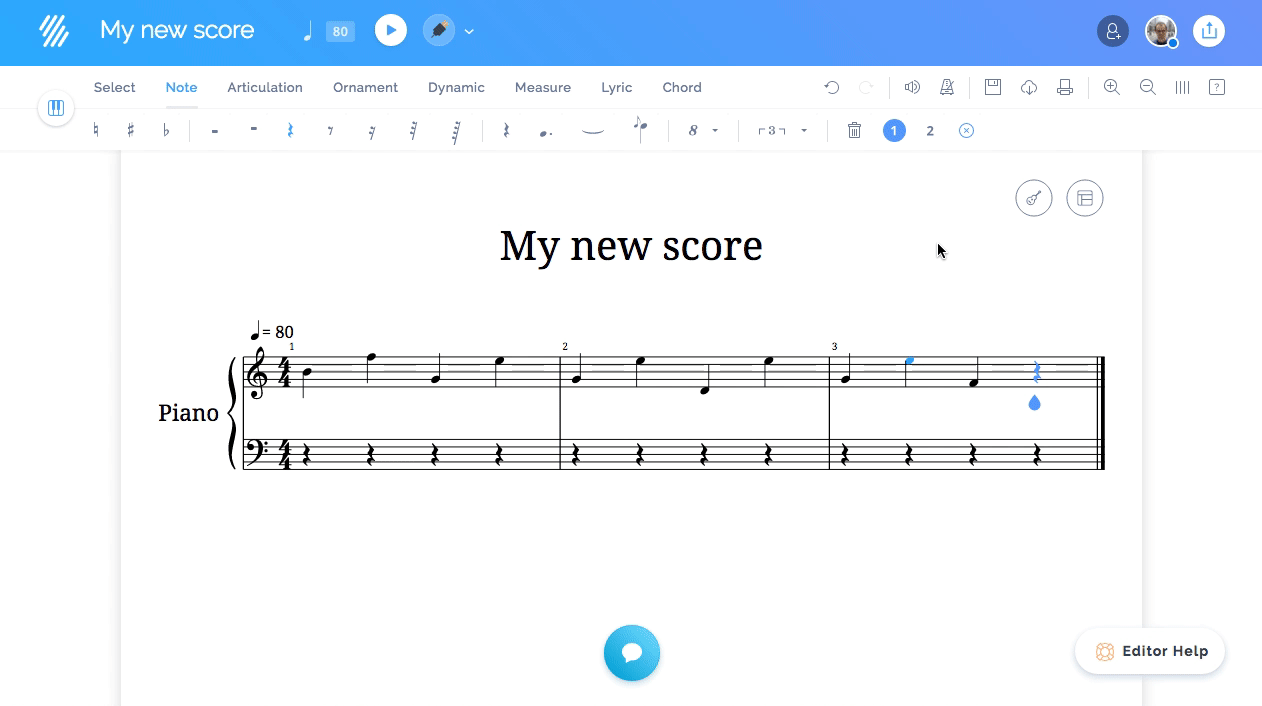Click the Print icon

pos(1065,87)
